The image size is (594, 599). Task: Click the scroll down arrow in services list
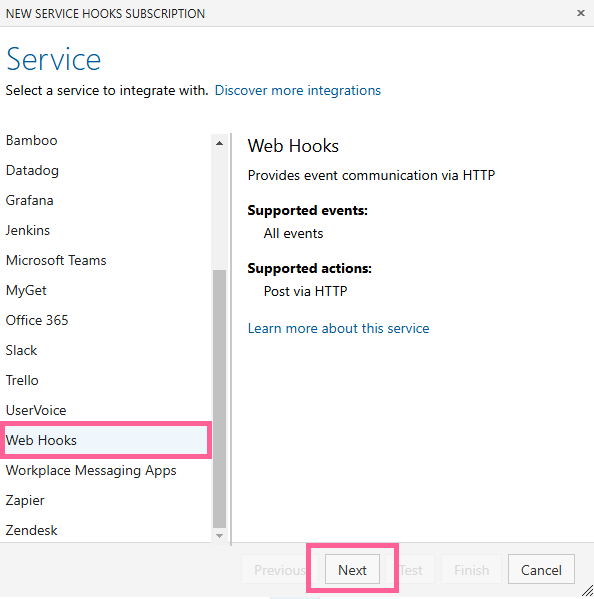point(219,536)
